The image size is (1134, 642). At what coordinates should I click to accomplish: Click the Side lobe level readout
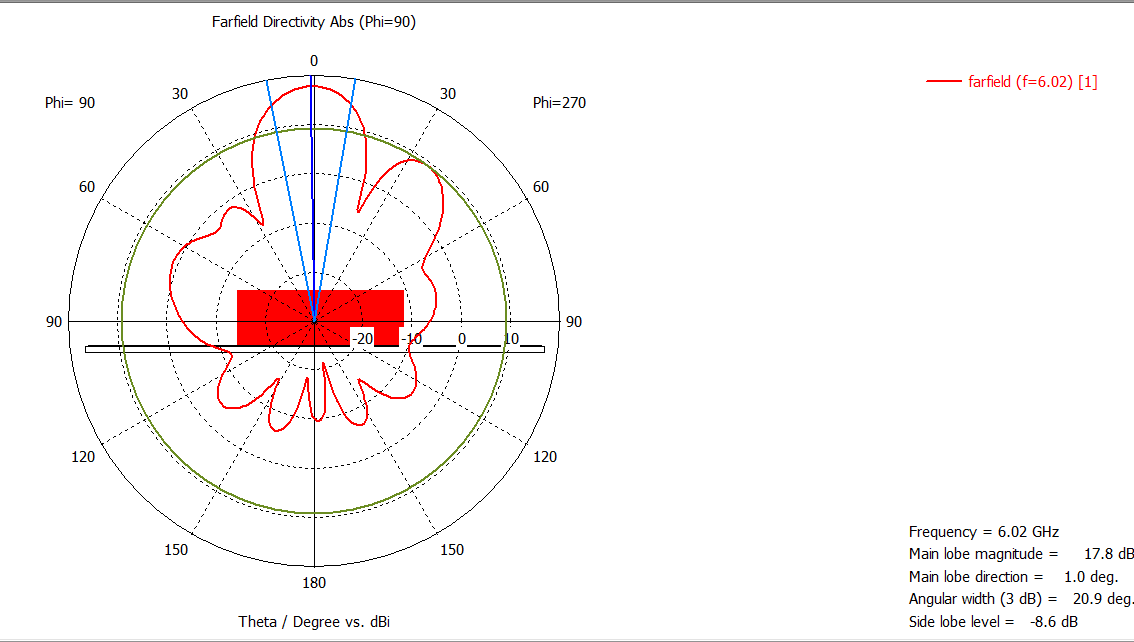point(992,622)
